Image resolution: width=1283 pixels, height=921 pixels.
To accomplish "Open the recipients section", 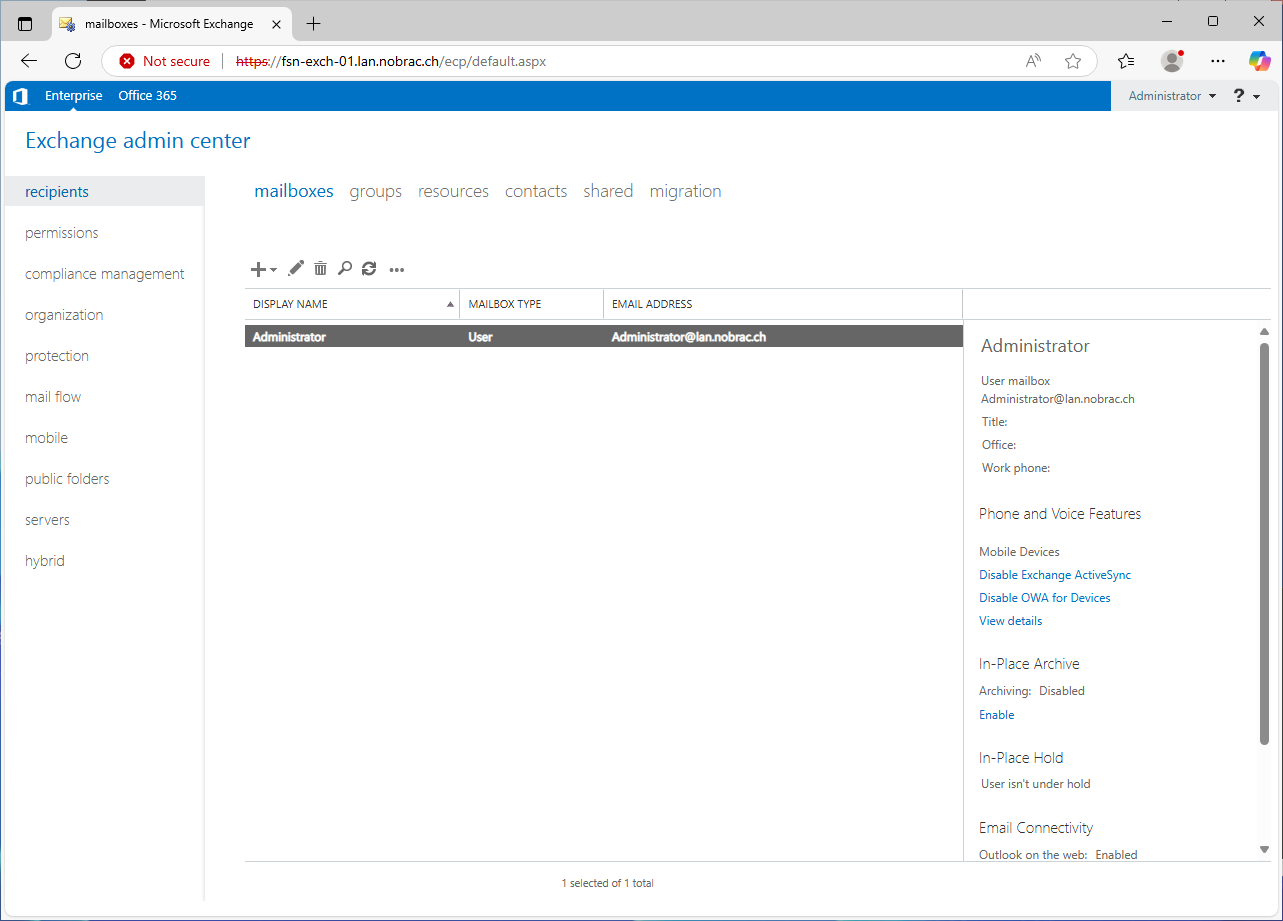I will tap(104, 192).
